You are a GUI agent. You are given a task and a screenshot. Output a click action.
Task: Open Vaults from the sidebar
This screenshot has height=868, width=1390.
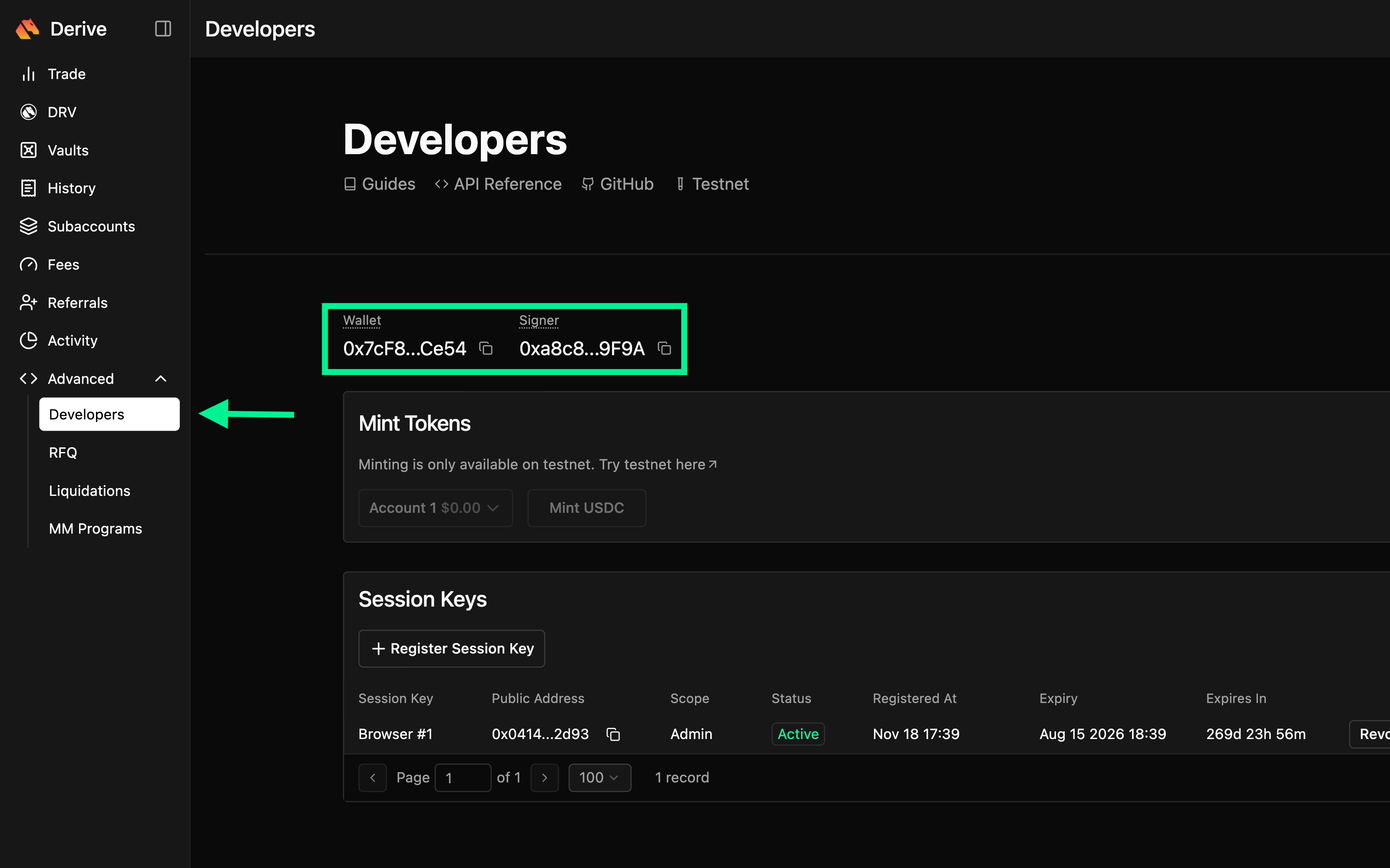(68, 150)
